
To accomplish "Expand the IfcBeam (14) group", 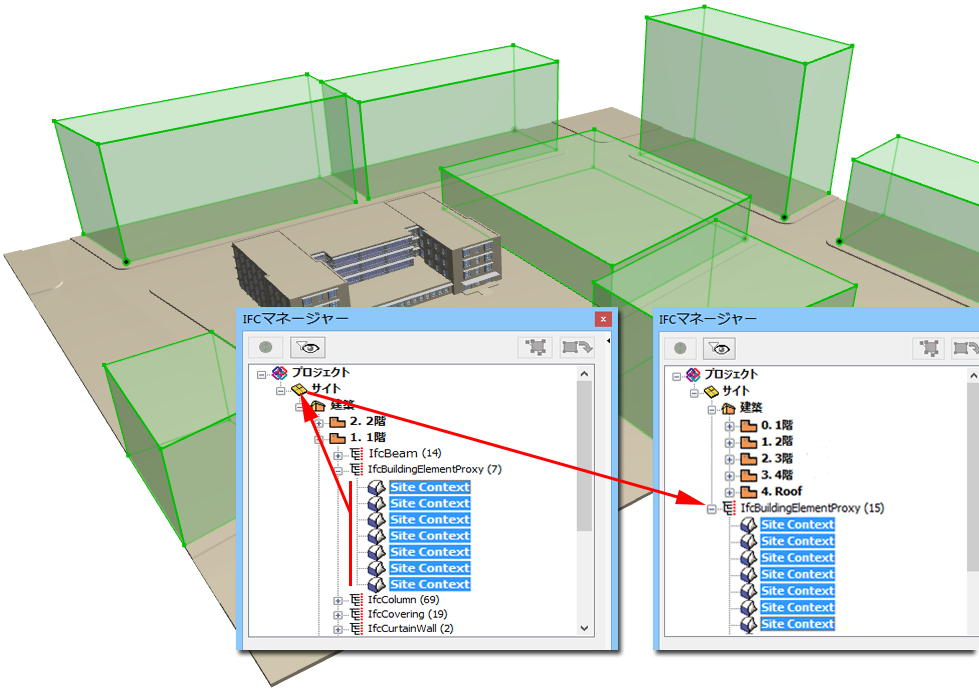I will pos(338,456).
